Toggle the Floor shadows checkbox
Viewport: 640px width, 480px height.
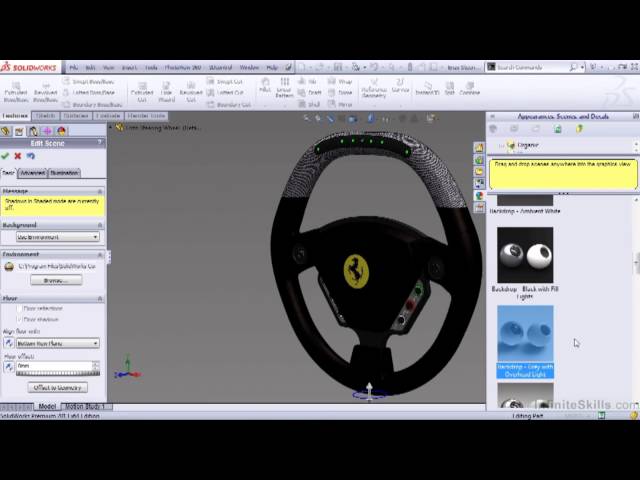coord(20,319)
